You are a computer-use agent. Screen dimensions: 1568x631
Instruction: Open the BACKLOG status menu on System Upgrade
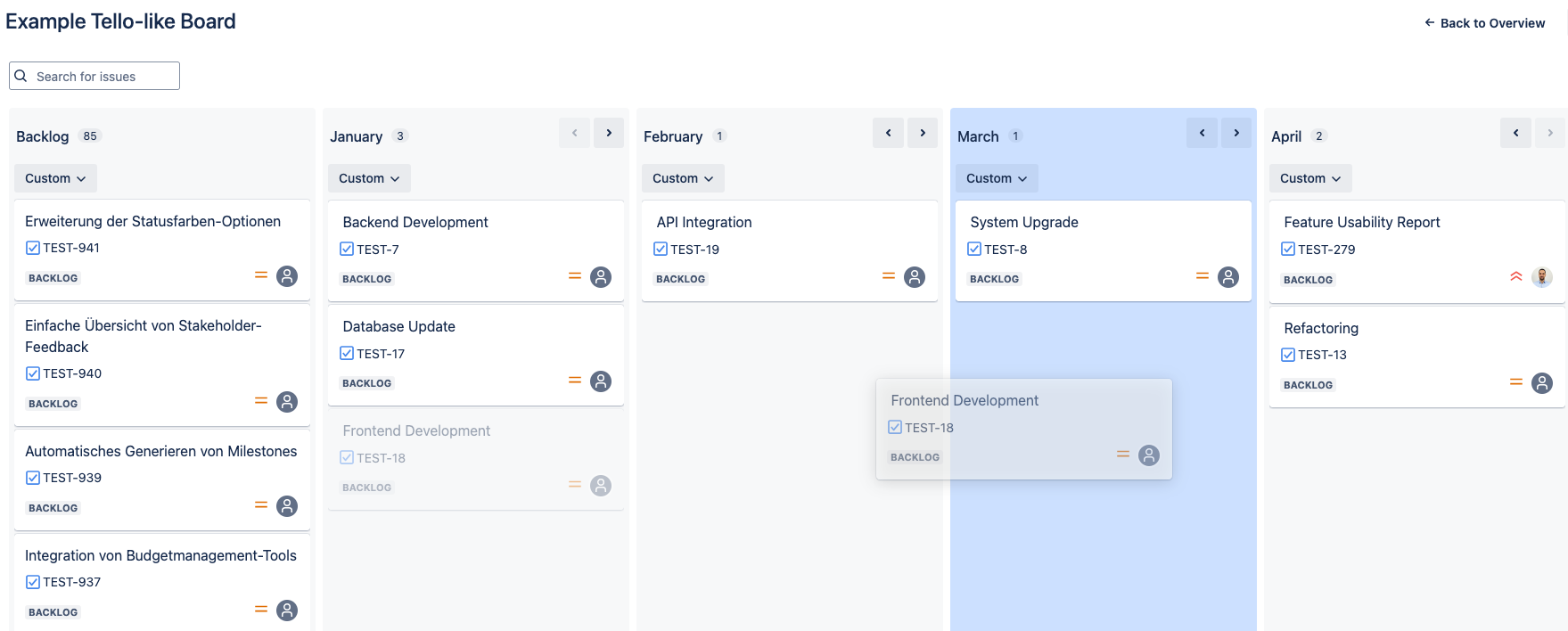(994, 278)
